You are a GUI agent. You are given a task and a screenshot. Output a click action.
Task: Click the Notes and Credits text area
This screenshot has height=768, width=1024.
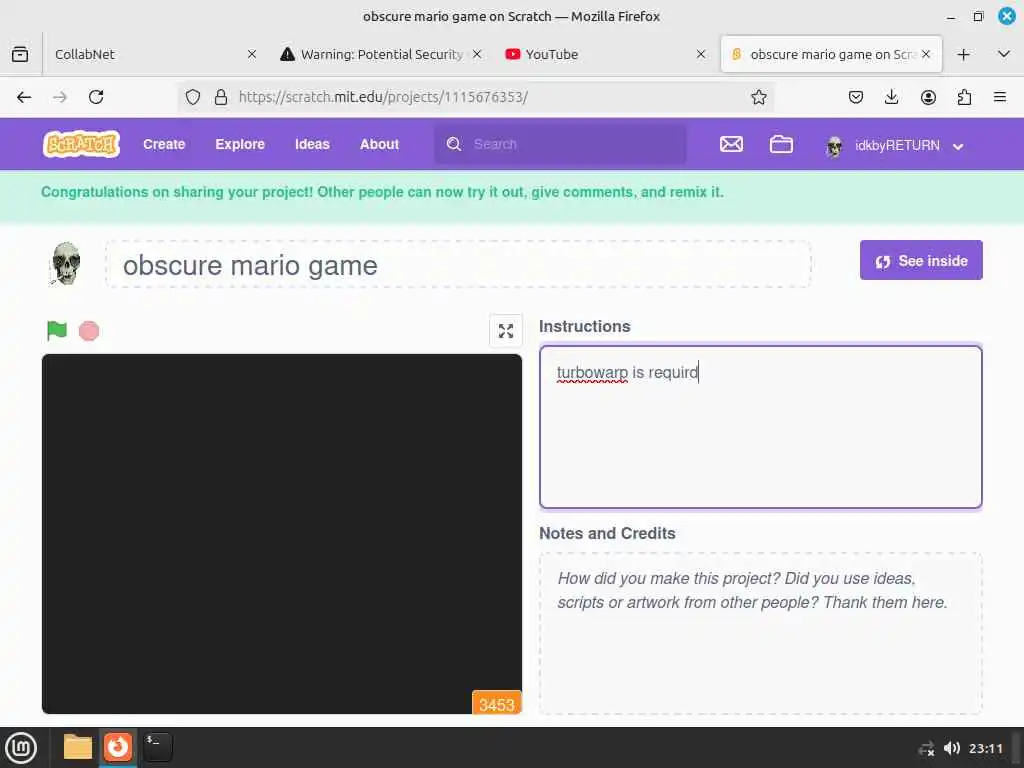tap(760, 633)
